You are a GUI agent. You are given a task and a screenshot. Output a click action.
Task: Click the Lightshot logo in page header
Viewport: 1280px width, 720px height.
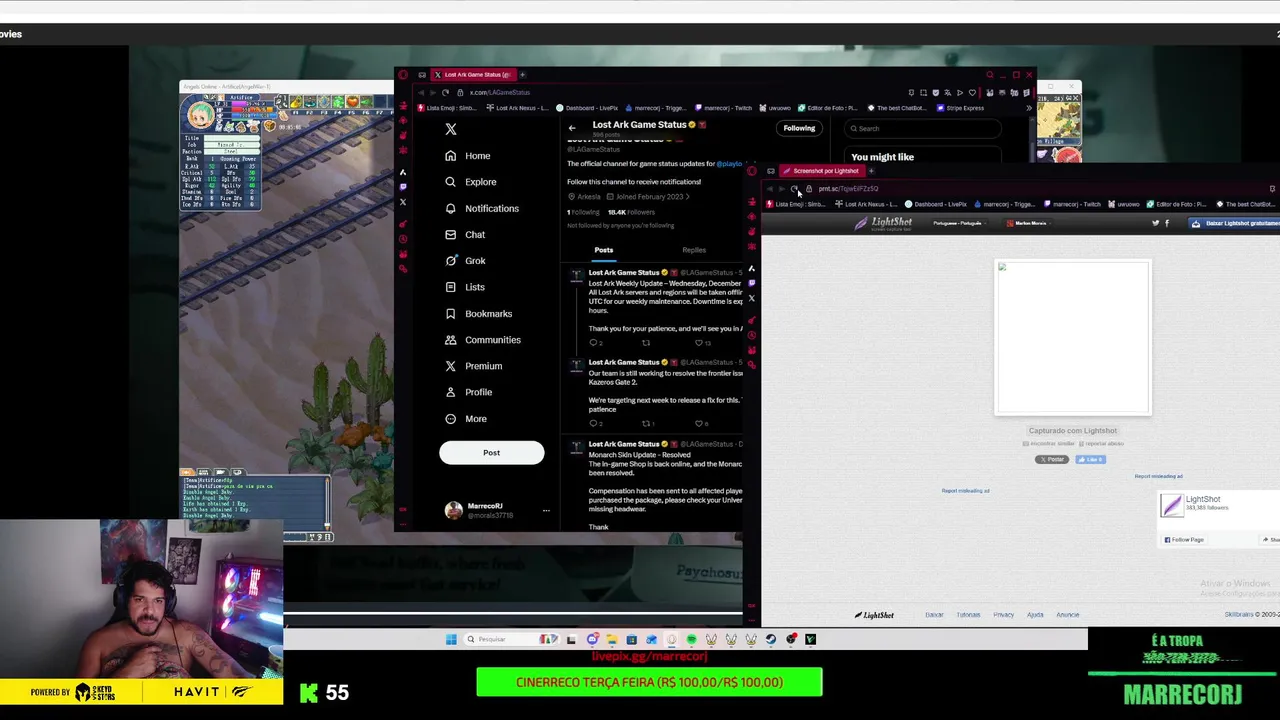883,223
